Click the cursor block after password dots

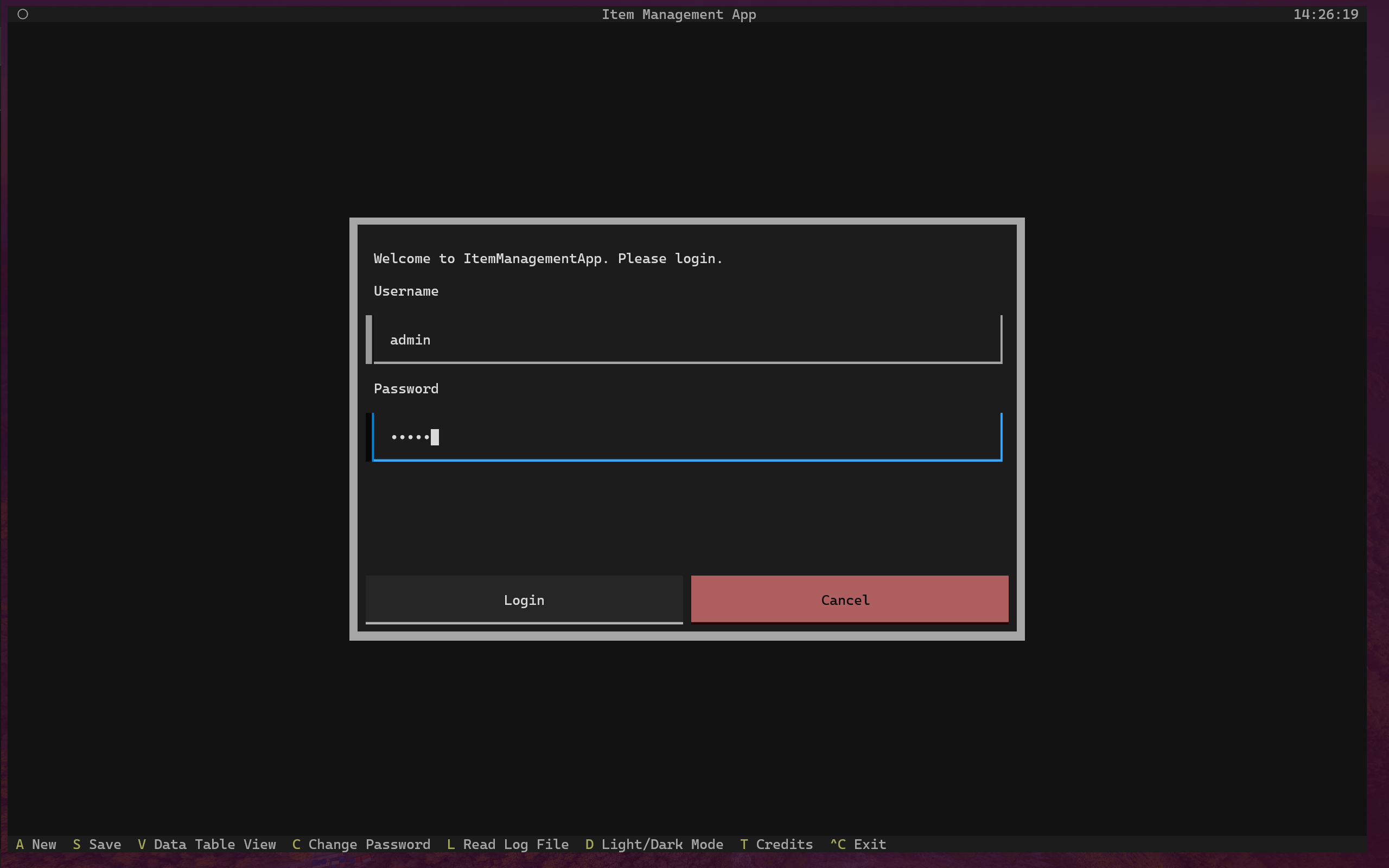(435, 437)
